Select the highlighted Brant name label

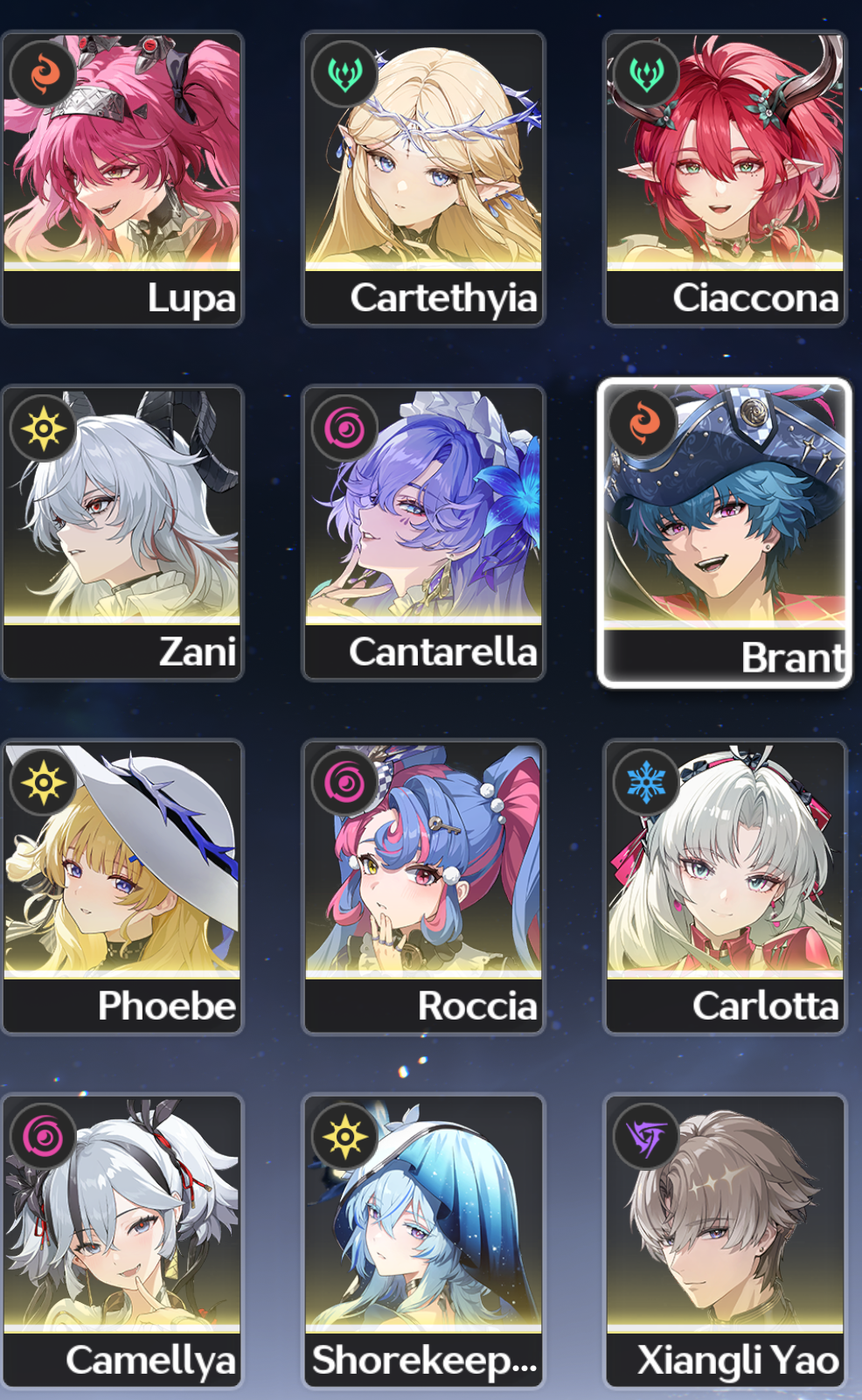click(x=794, y=658)
